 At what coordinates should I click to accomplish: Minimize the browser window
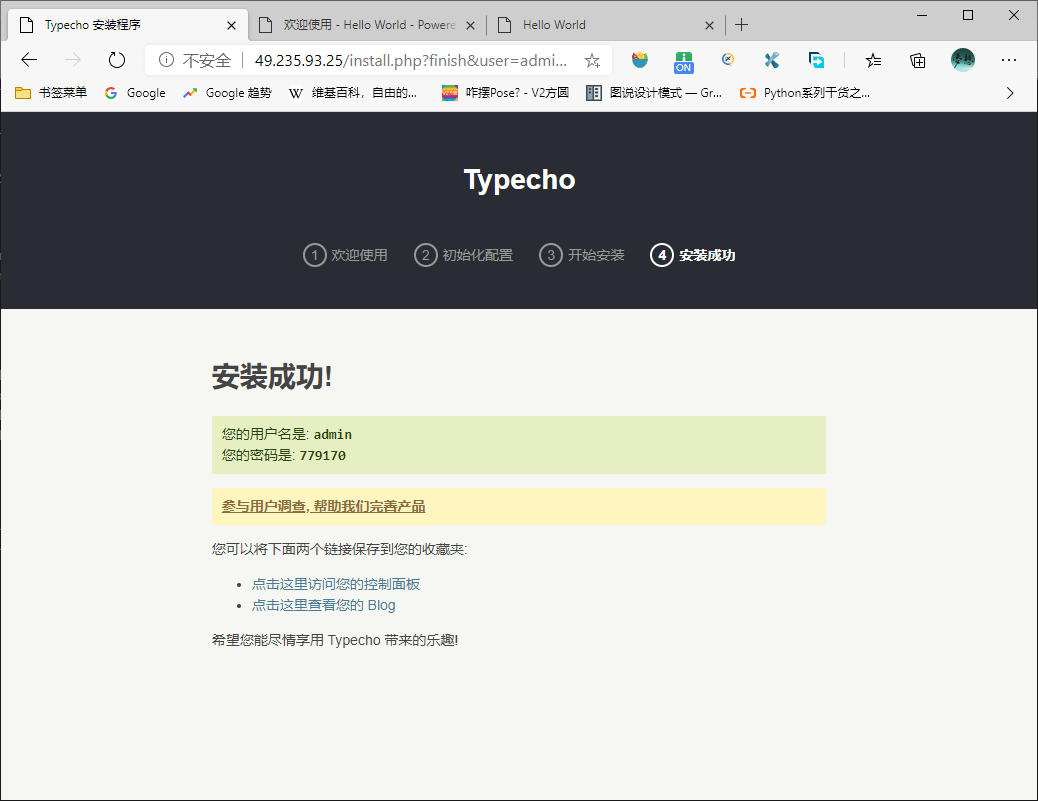(922, 15)
